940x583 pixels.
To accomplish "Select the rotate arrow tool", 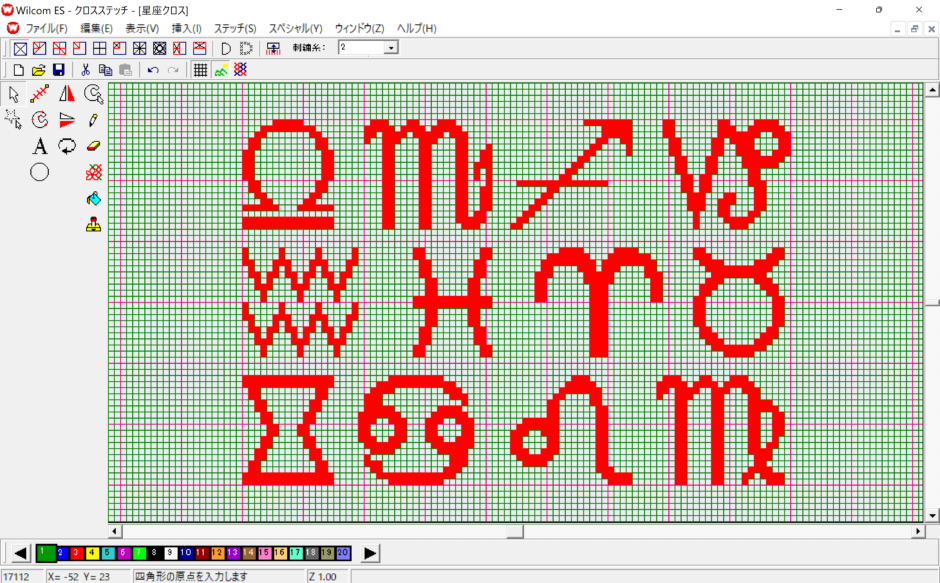I will click(67, 146).
